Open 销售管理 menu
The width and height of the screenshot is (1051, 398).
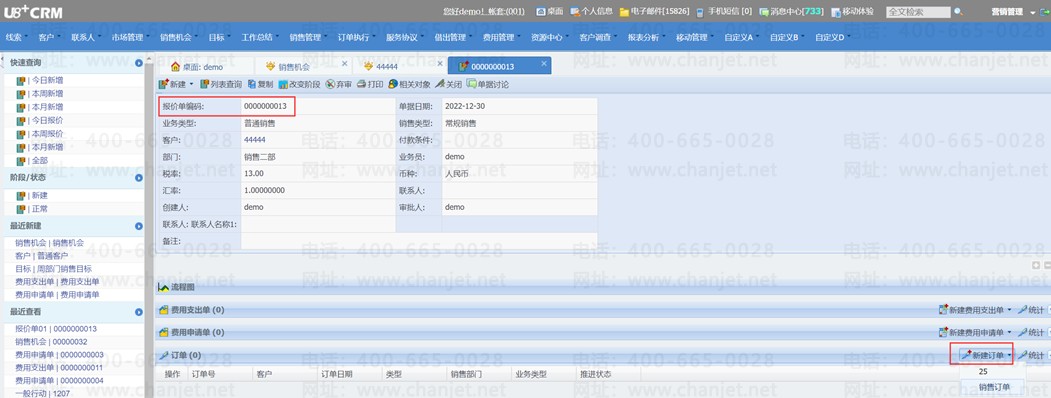click(308, 38)
